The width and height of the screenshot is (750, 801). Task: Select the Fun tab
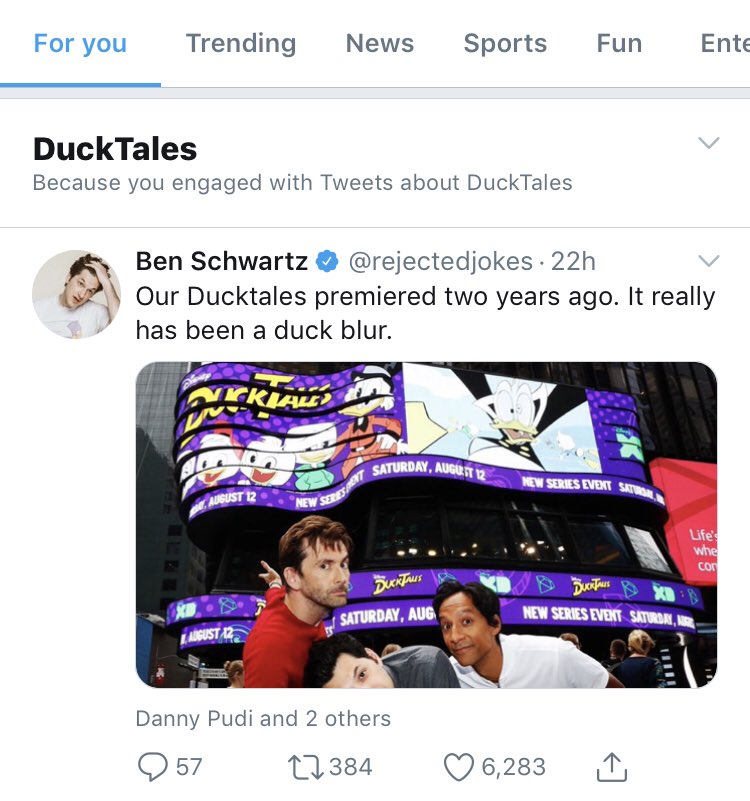click(619, 43)
